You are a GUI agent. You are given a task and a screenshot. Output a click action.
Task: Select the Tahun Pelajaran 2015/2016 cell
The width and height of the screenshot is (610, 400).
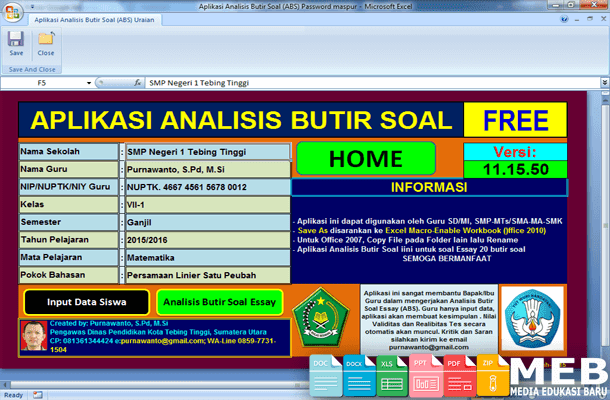208,240
